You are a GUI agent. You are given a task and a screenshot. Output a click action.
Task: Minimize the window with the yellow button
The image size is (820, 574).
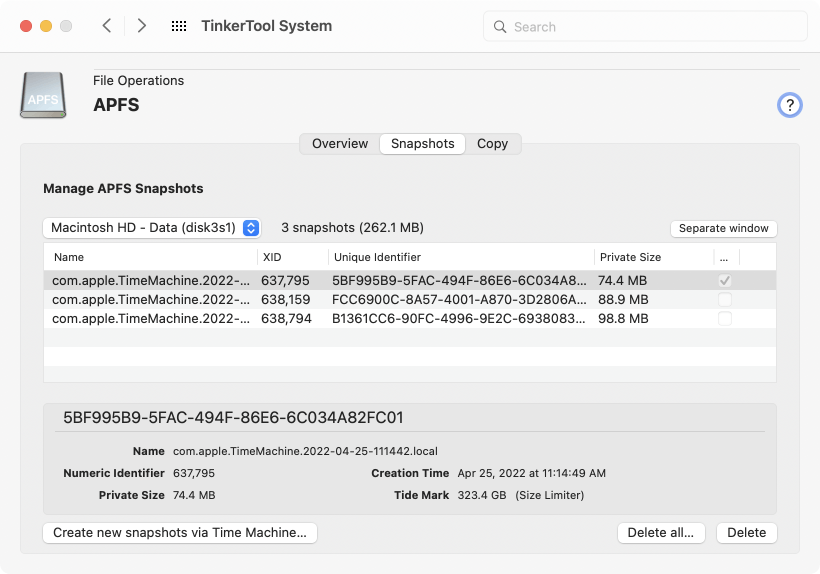click(x=46, y=26)
